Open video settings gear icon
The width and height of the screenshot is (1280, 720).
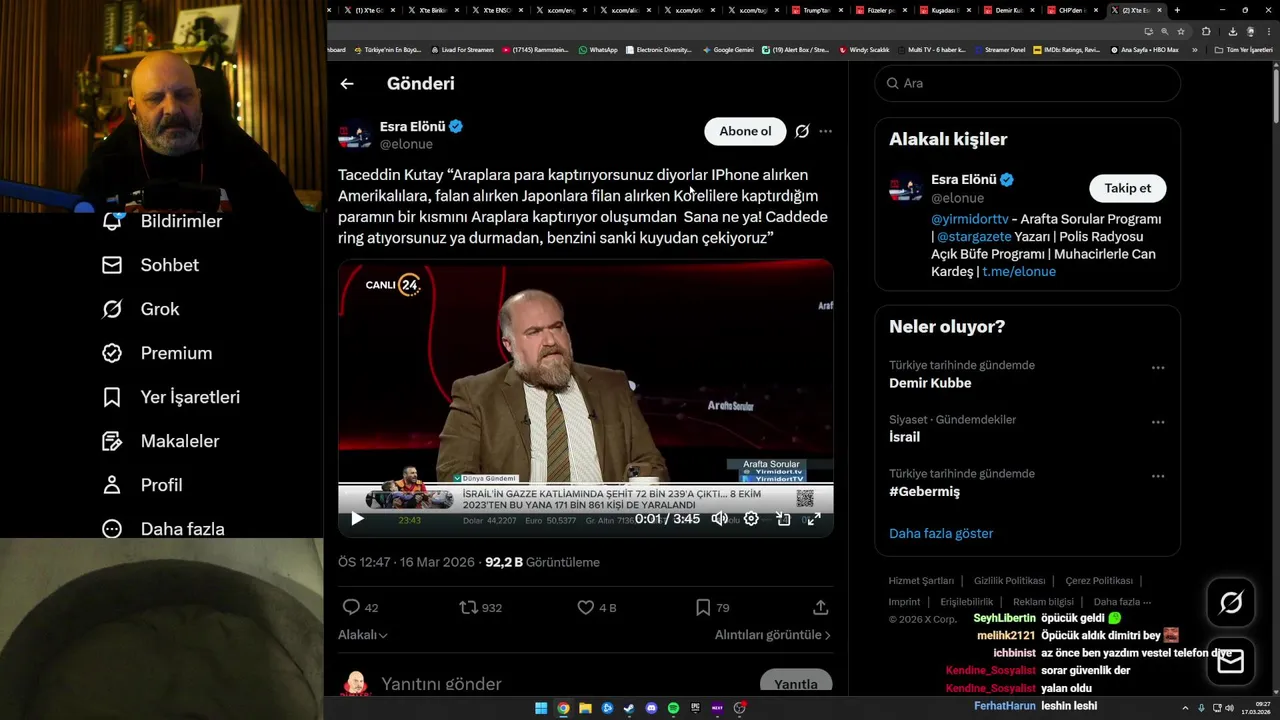click(751, 518)
